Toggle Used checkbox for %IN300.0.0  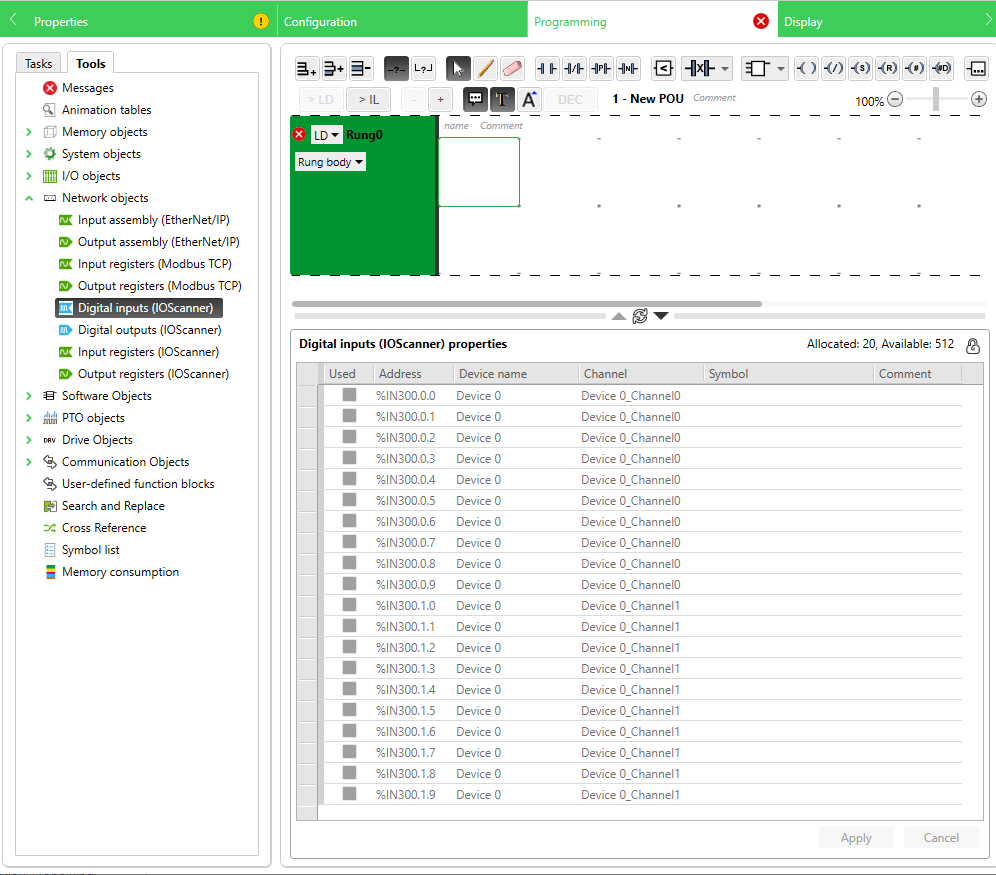pos(349,395)
